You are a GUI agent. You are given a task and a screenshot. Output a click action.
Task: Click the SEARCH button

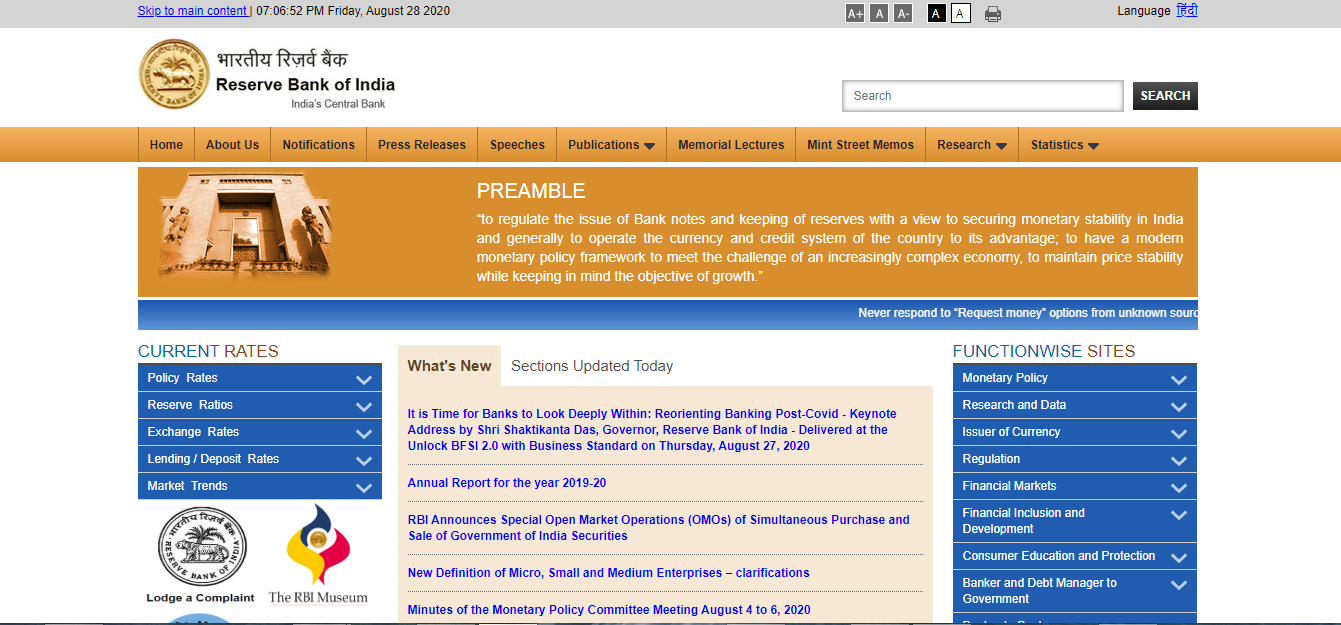(x=1165, y=96)
